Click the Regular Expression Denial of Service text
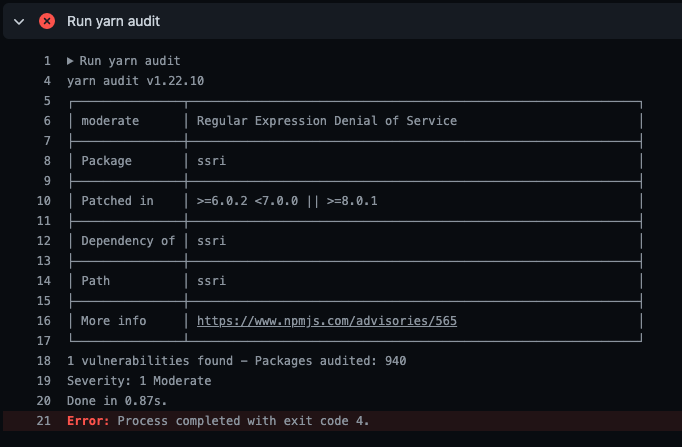The width and height of the screenshot is (682, 447). (327, 121)
